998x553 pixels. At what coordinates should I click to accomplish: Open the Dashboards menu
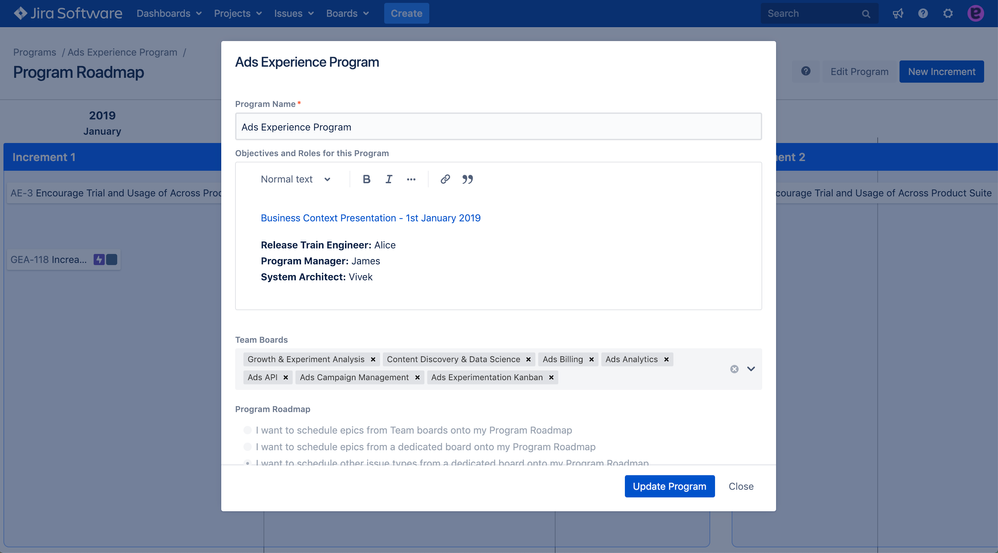pyautogui.click(x=169, y=13)
